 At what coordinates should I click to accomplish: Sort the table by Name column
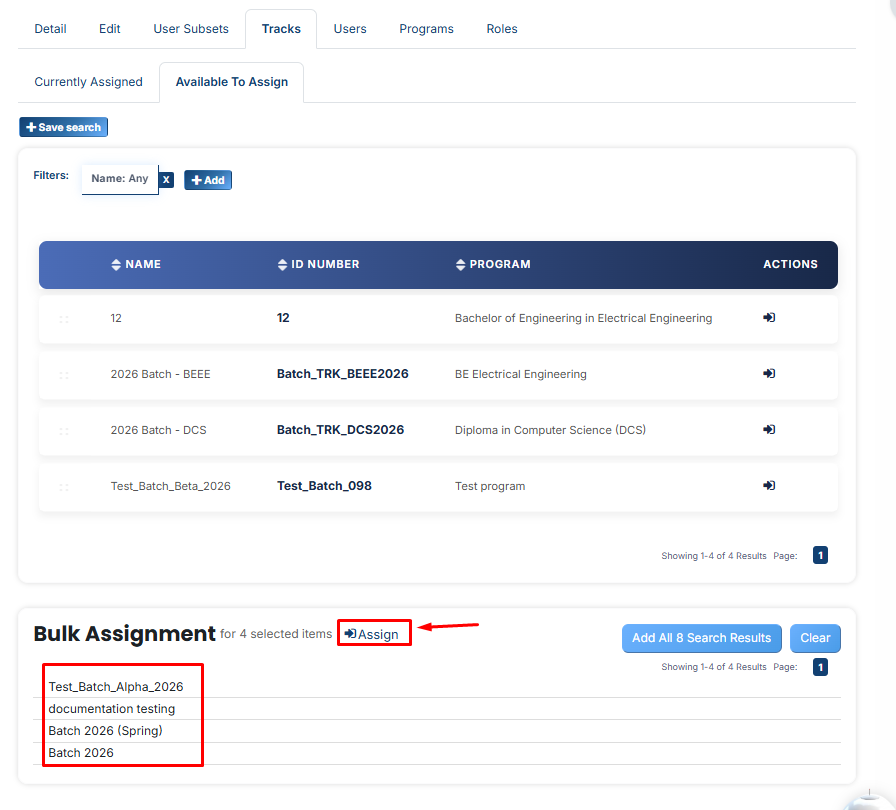[136, 264]
